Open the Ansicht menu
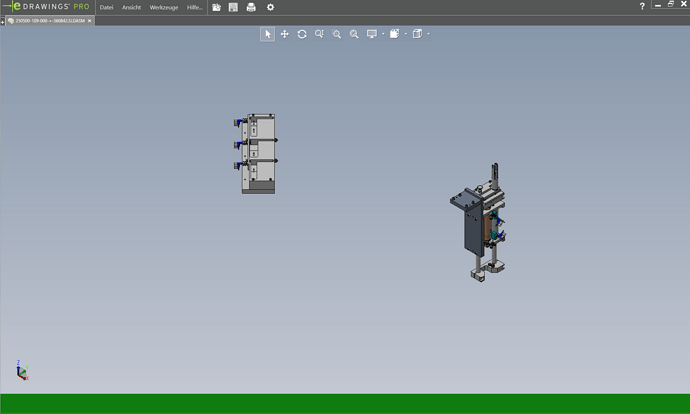The height and width of the screenshot is (414, 690). coord(131,7)
